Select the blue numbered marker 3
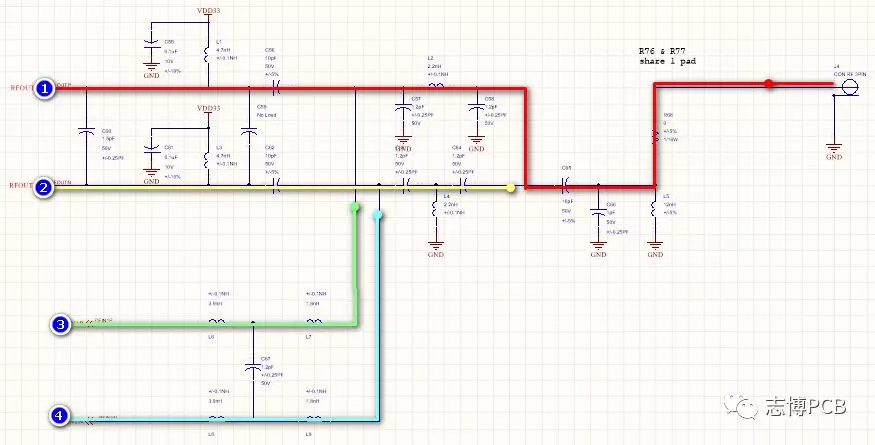 (60, 324)
